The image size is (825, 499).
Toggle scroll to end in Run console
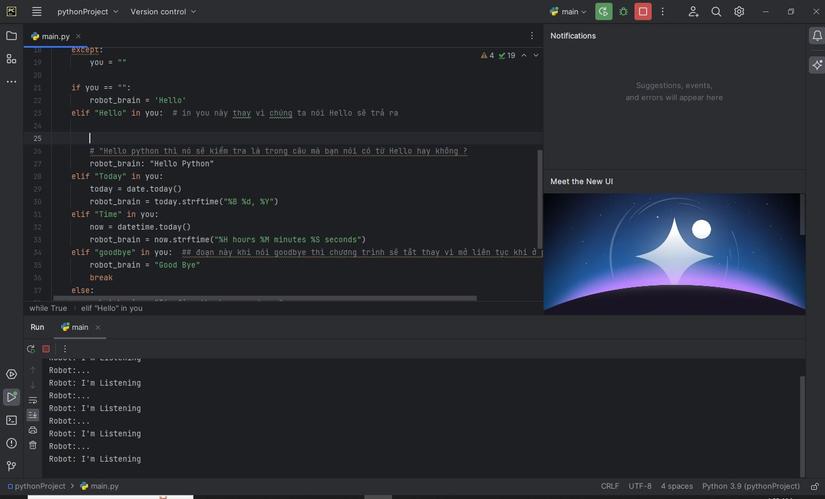(x=32, y=415)
